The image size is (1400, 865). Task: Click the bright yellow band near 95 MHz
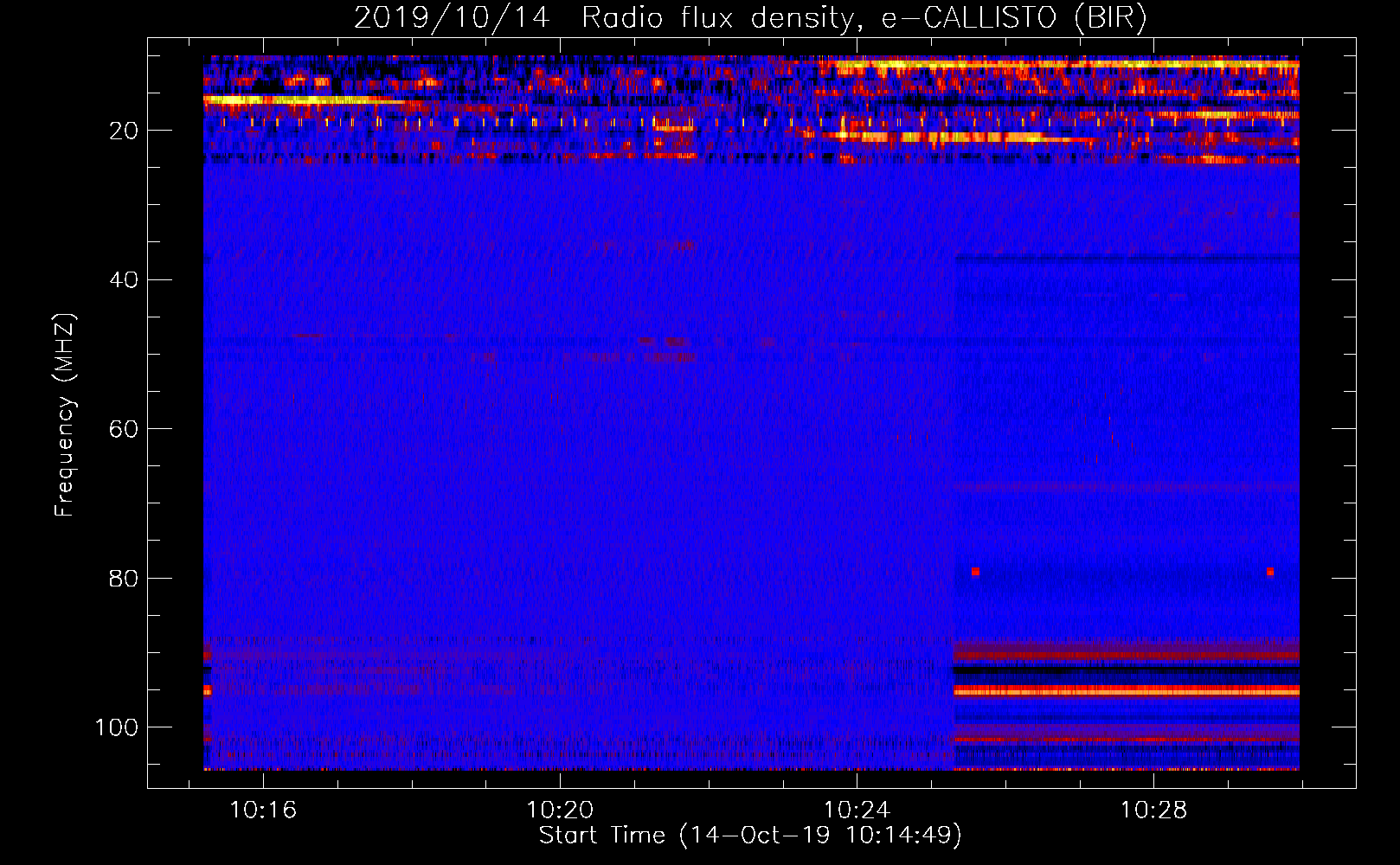tap(1126, 691)
